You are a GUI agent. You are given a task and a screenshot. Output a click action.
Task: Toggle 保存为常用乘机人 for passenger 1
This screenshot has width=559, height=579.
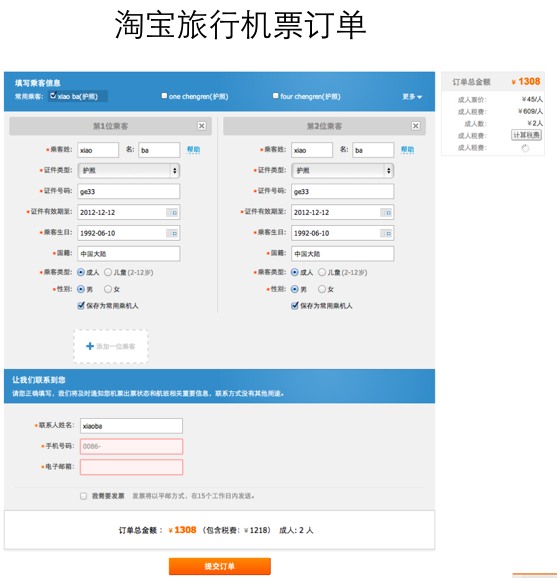click(x=81, y=305)
